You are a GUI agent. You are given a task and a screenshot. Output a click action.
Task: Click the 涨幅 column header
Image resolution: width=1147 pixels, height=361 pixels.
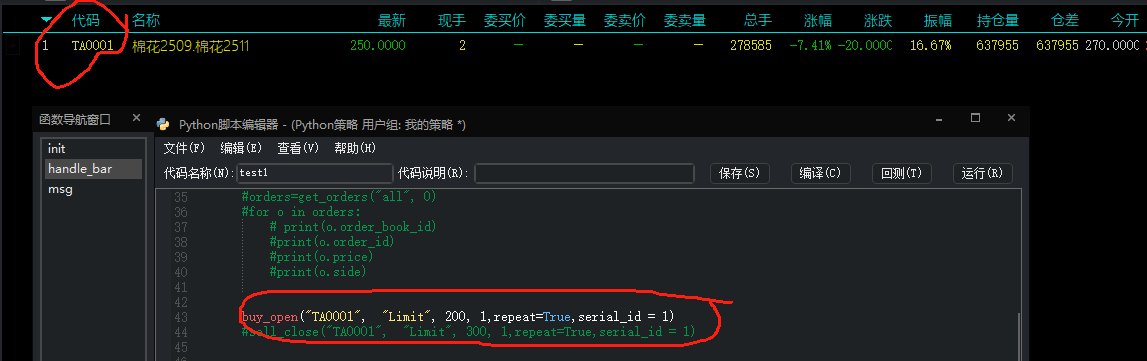(817, 20)
